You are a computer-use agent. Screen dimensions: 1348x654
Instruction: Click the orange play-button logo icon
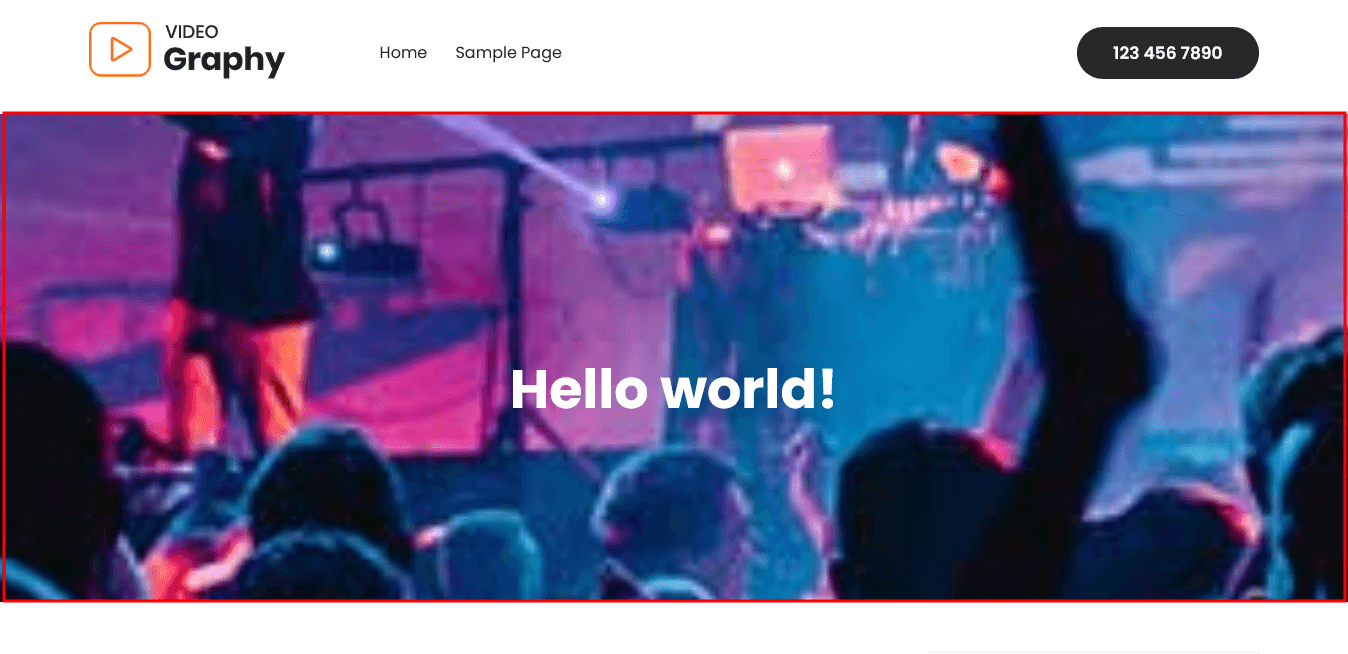pos(120,49)
